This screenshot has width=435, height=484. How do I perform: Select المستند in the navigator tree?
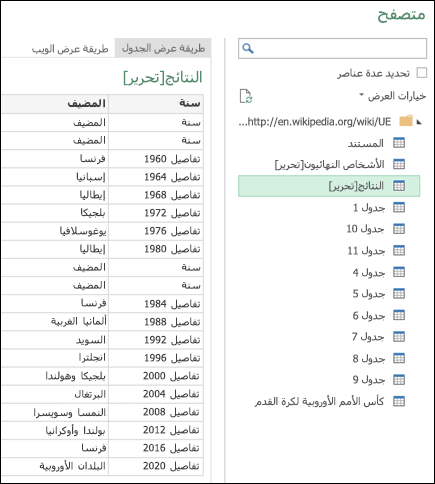coord(366,143)
